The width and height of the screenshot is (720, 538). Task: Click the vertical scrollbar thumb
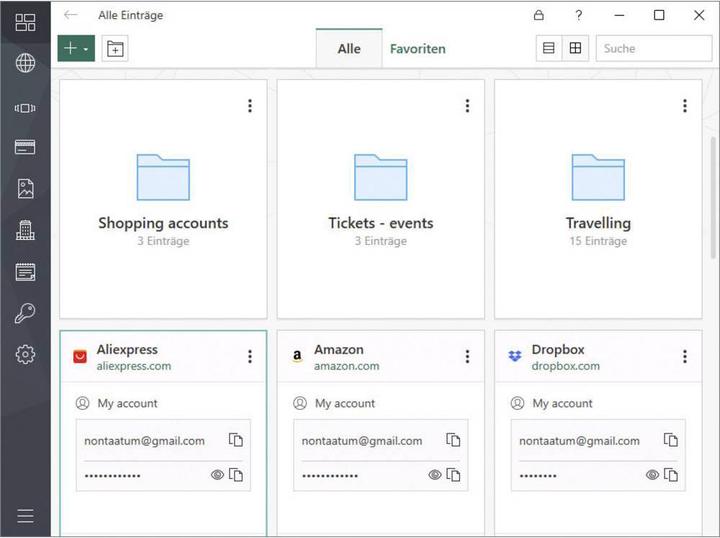713,197
